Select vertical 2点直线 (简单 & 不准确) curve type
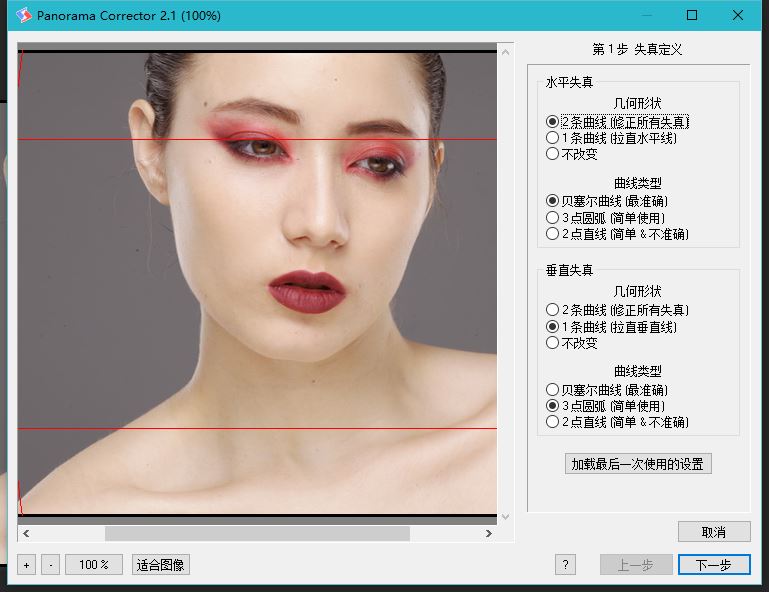The height and width of the screenshot is (592, 769). tap(617, 422)
